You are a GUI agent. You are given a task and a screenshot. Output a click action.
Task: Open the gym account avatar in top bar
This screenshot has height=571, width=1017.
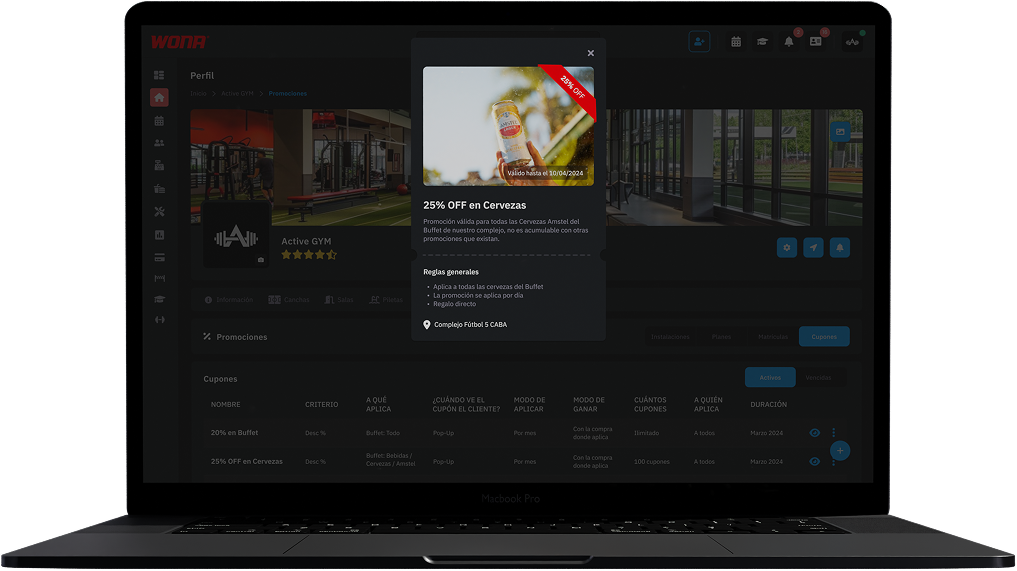pyautogui.click(x=852, y=42)
